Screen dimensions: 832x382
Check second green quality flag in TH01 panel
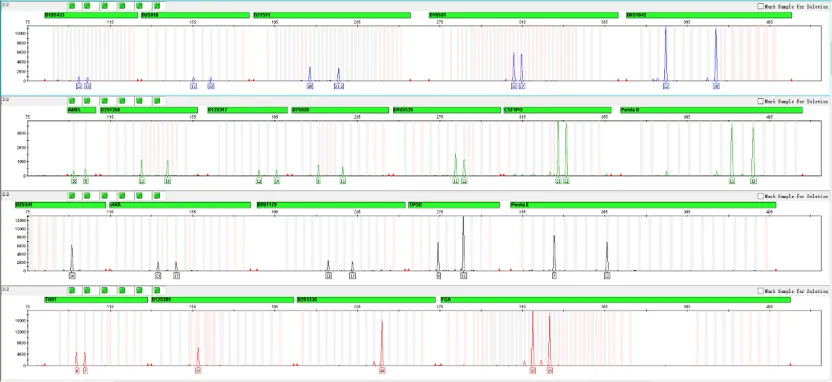point(87,290)
